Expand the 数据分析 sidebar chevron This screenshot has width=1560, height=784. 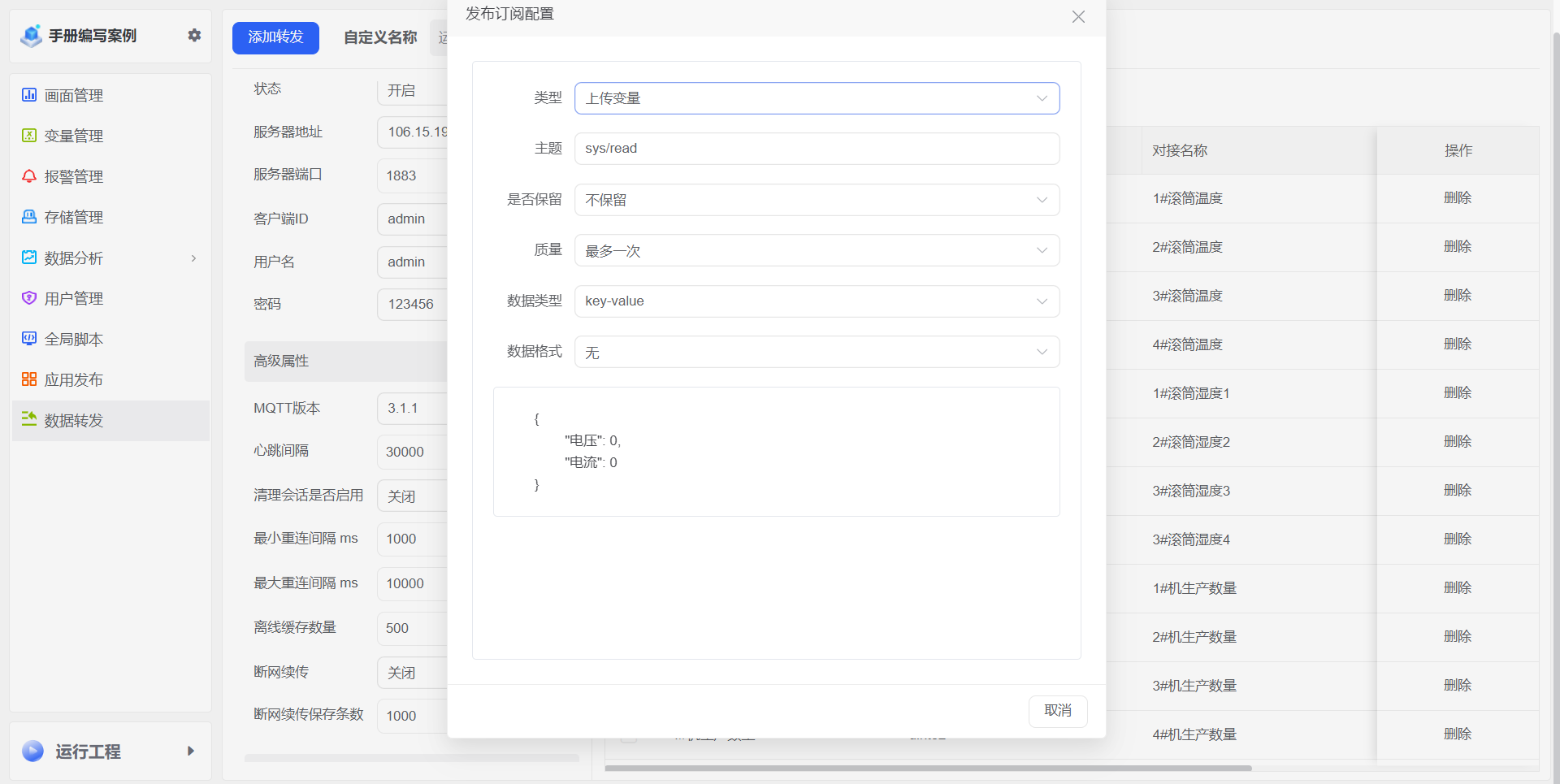(193, 258)
